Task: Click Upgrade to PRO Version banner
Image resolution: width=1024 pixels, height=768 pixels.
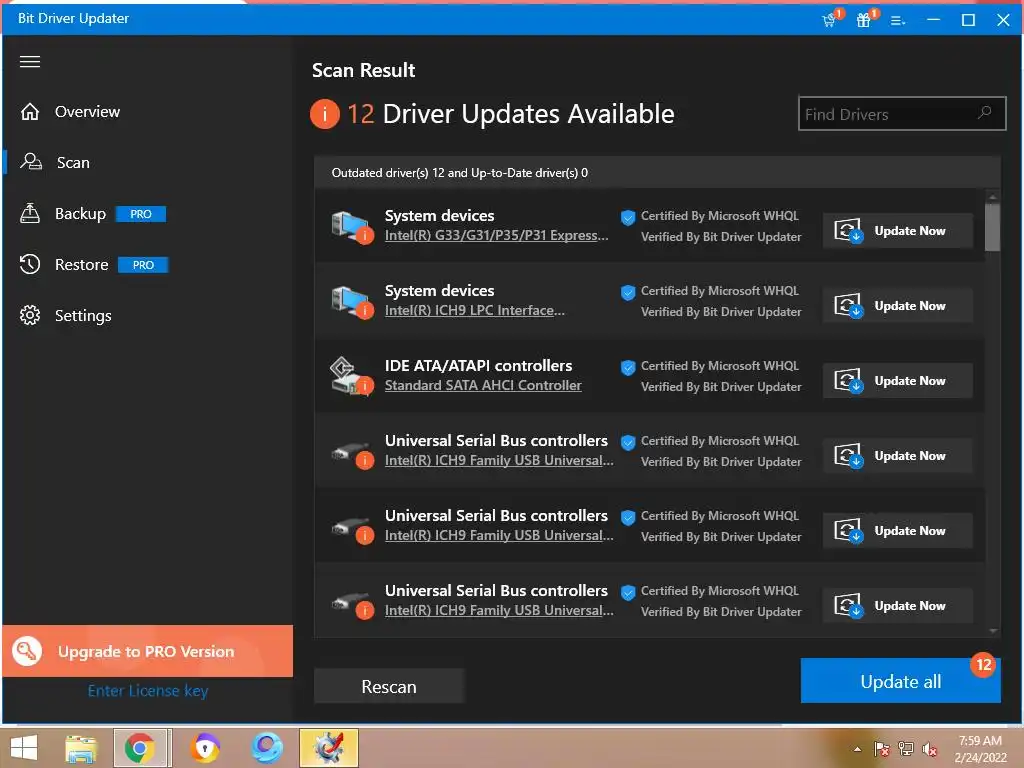Action: click(148, 651)
